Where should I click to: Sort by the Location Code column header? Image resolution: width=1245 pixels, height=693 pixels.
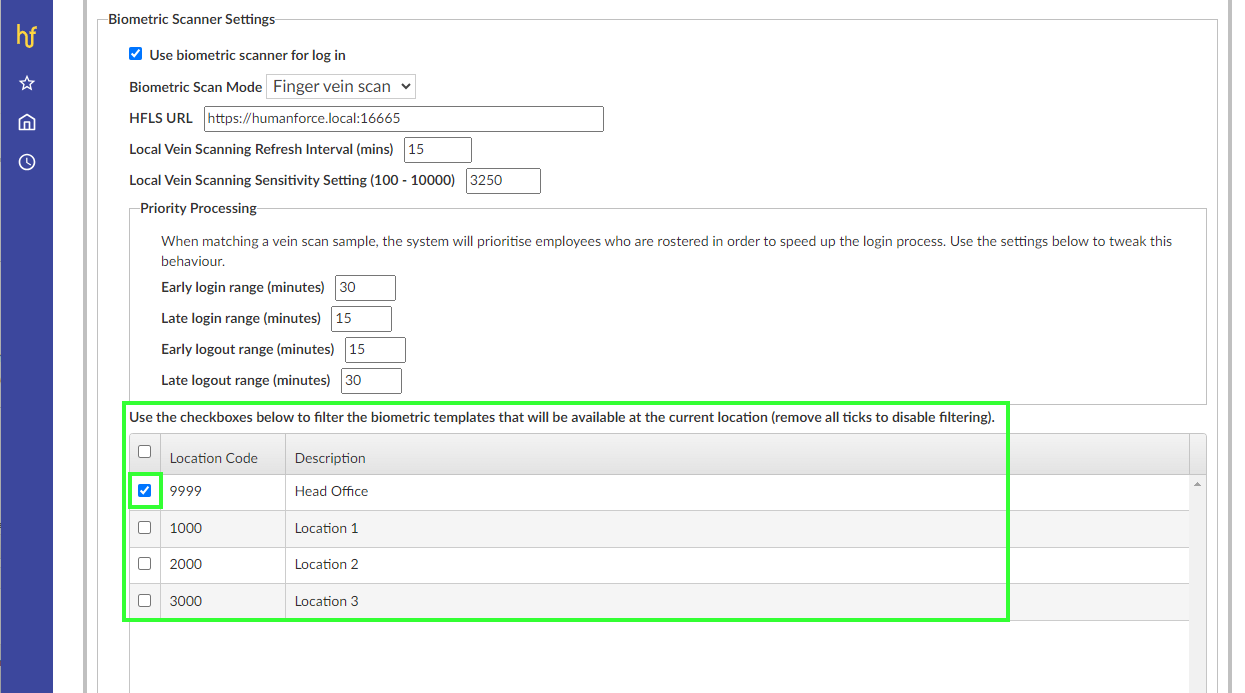214,458
